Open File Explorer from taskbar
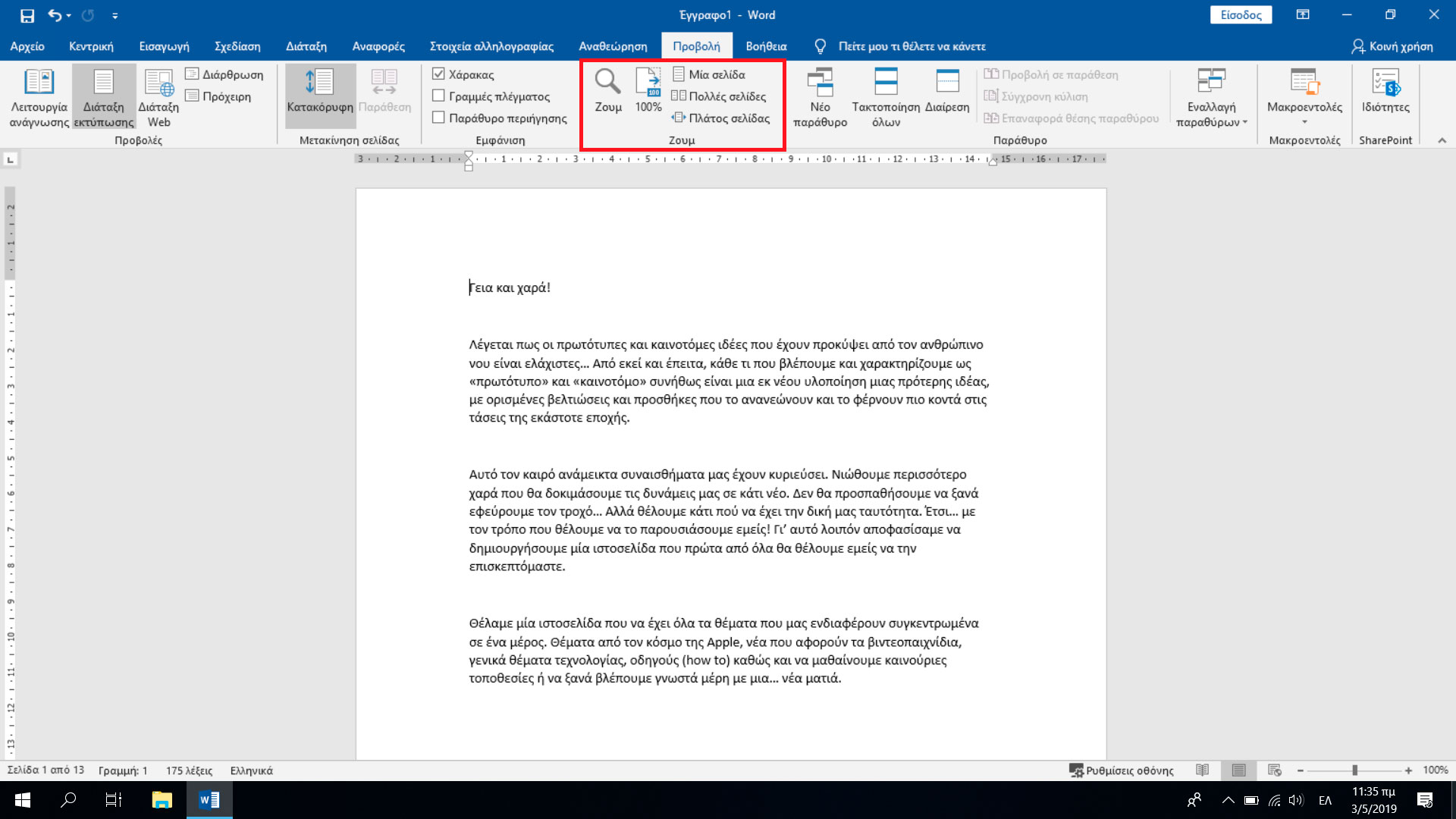 point(162,800)
